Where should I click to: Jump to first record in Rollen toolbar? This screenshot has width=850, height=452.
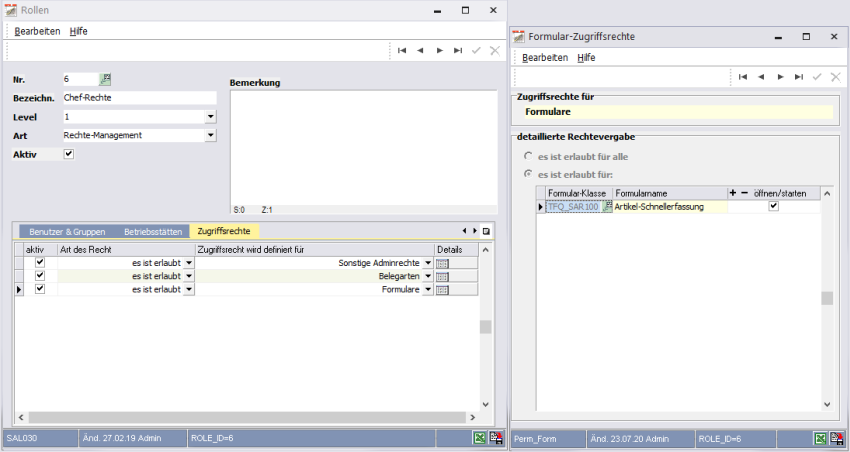click(401, 50)
